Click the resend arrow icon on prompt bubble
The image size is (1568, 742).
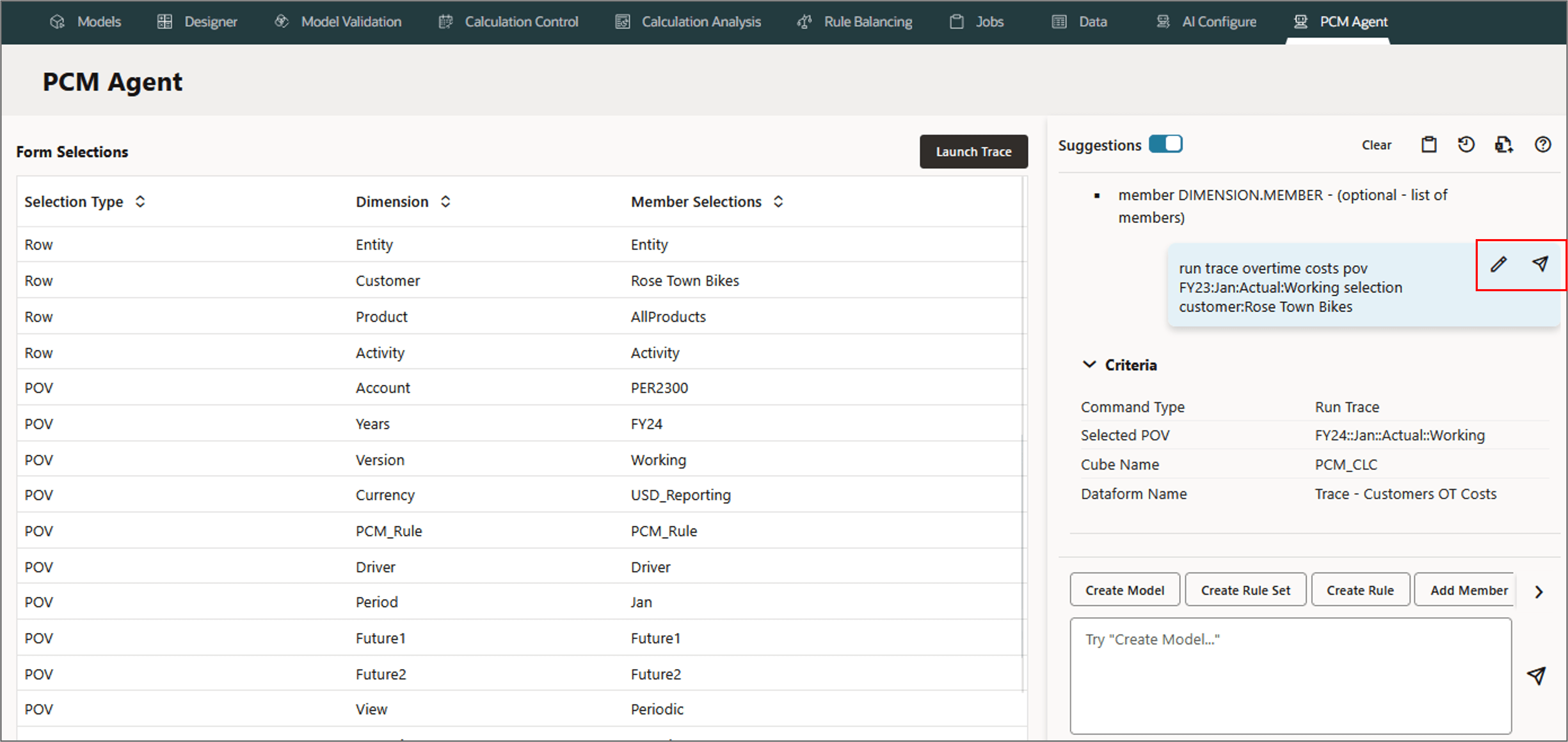1539,264
